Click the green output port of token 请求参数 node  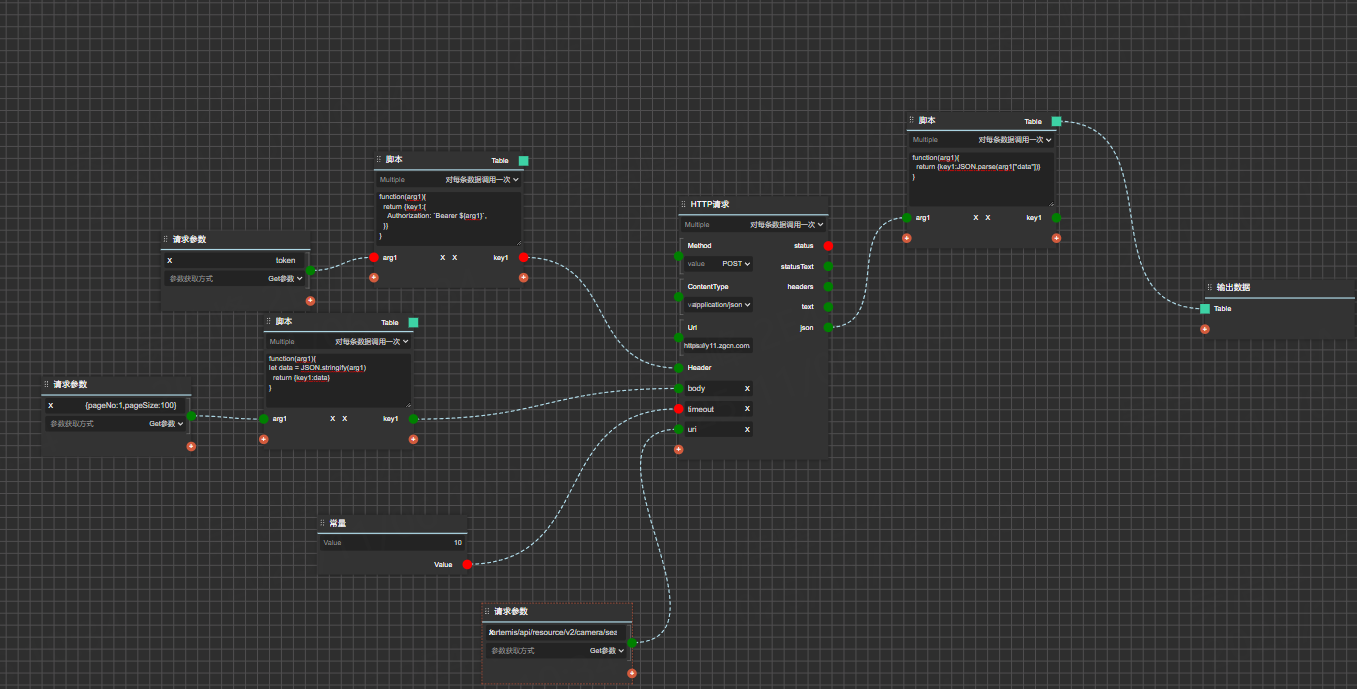(310, 270)
